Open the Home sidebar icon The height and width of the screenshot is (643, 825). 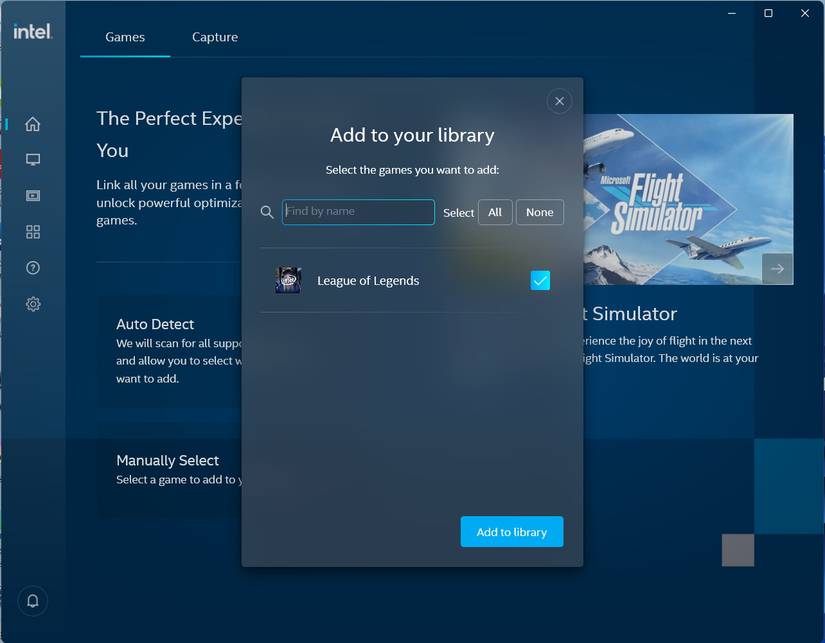pos(33,124)
